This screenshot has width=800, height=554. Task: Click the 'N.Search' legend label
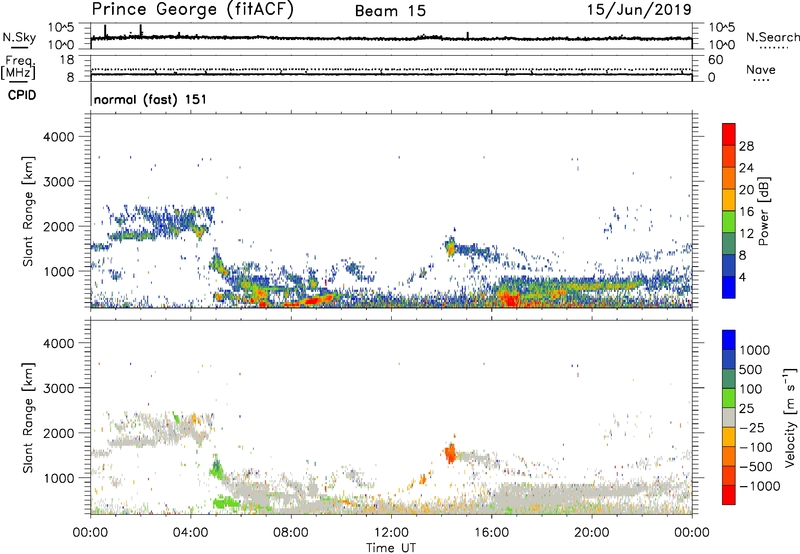click(772, 37)
